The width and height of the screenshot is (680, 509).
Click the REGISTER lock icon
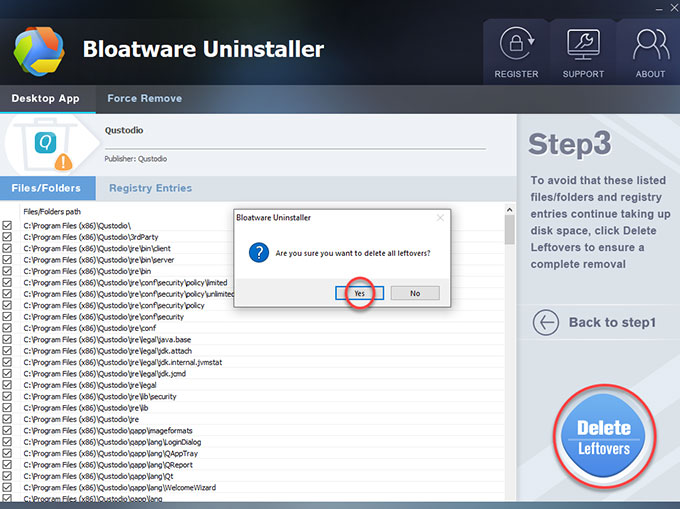[517, 43]
